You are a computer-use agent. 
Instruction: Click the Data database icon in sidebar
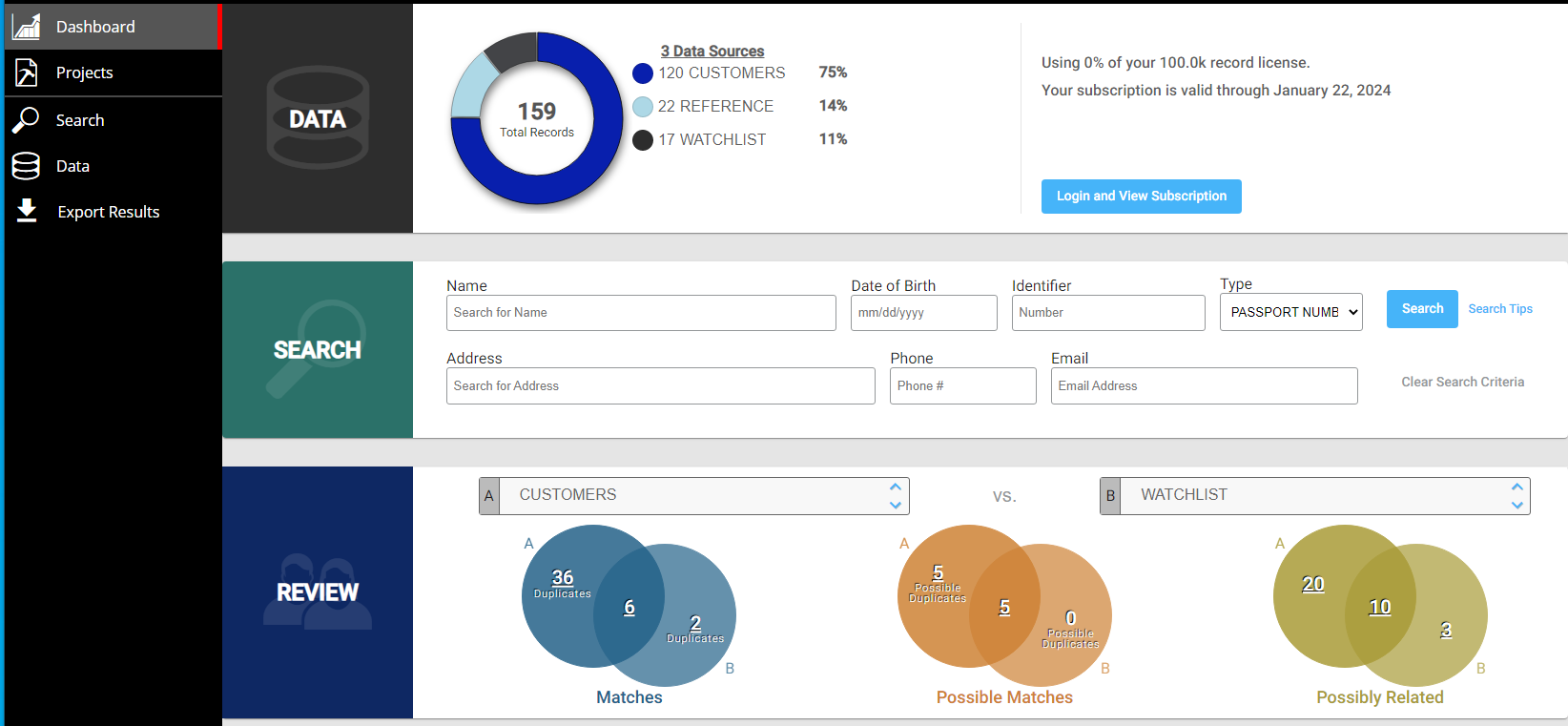click(27, 166)
